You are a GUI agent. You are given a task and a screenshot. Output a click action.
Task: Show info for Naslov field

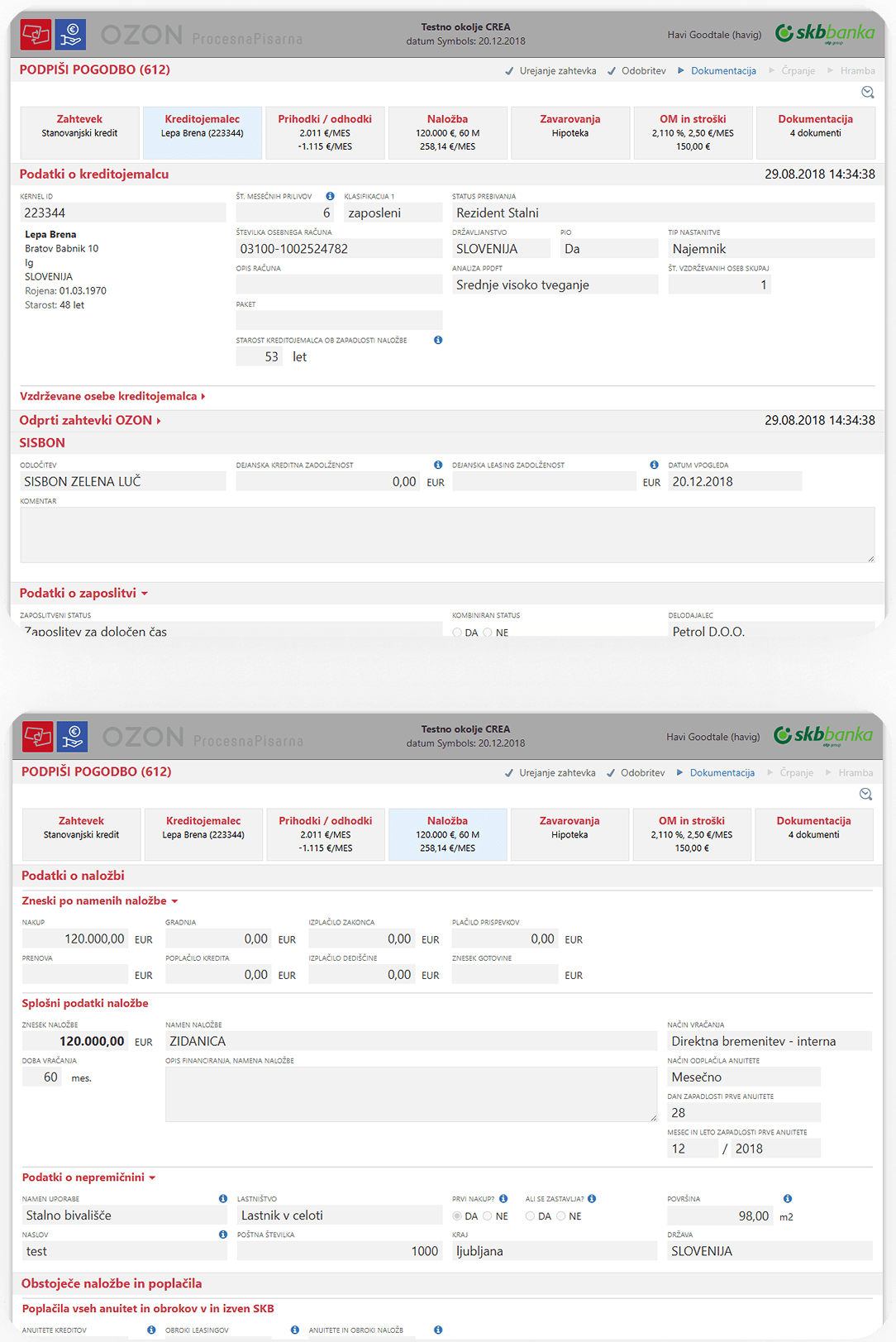tap(222, 1235)
